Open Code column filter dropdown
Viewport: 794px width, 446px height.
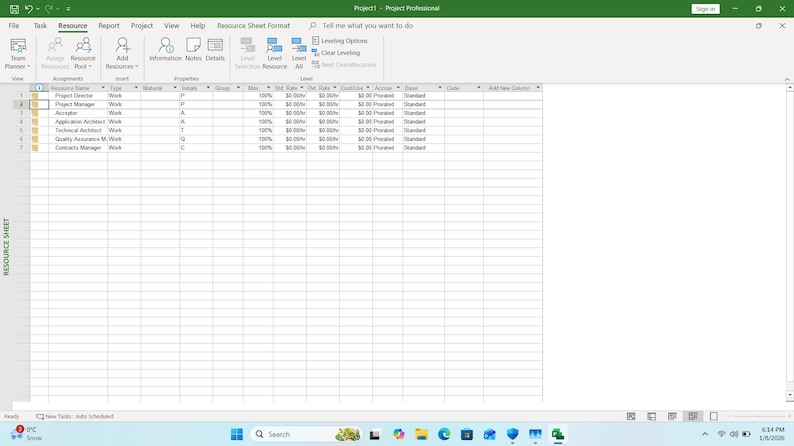point(479,88)
